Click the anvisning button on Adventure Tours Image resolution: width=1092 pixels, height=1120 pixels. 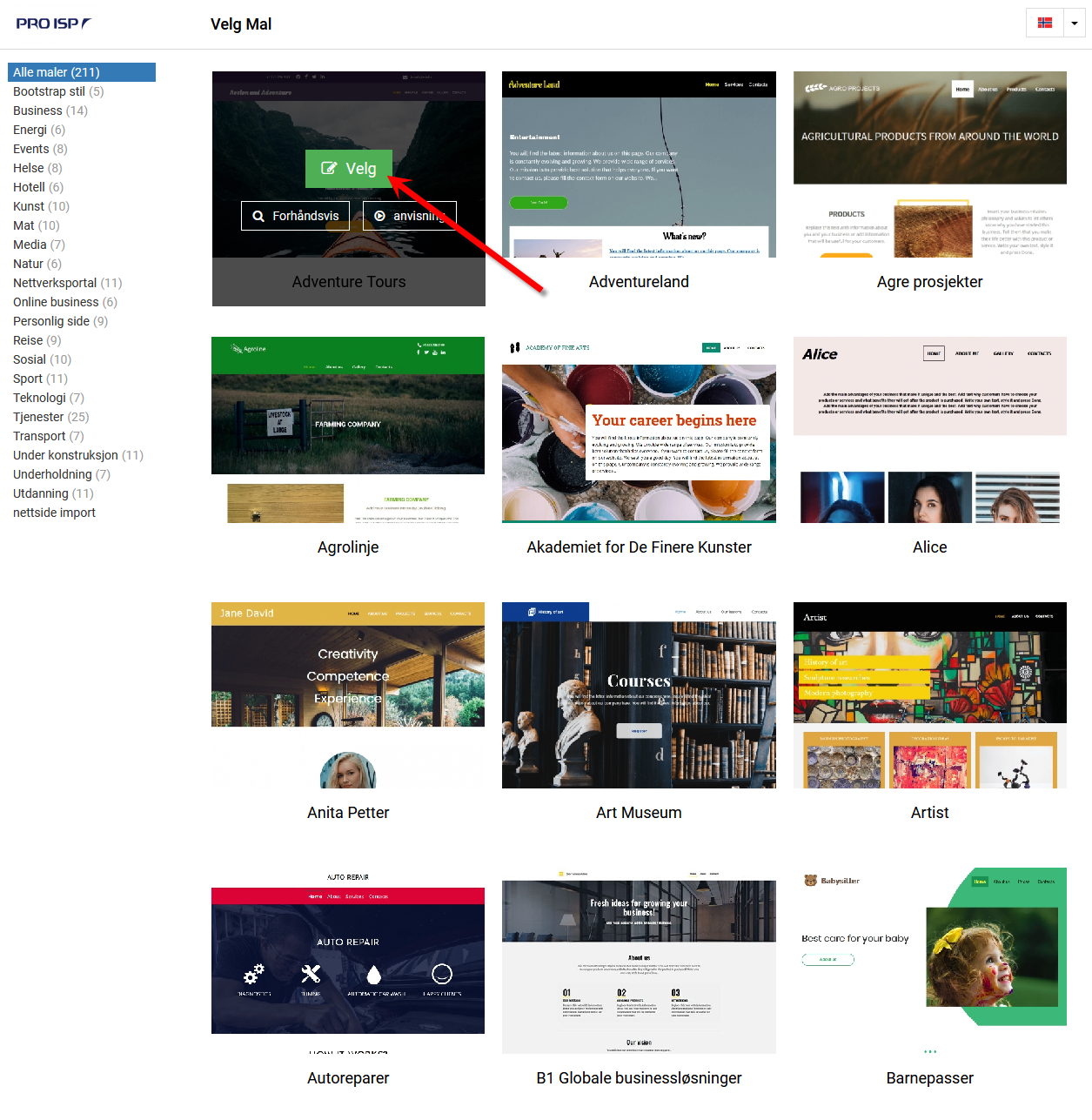click(x=410, y=216)
